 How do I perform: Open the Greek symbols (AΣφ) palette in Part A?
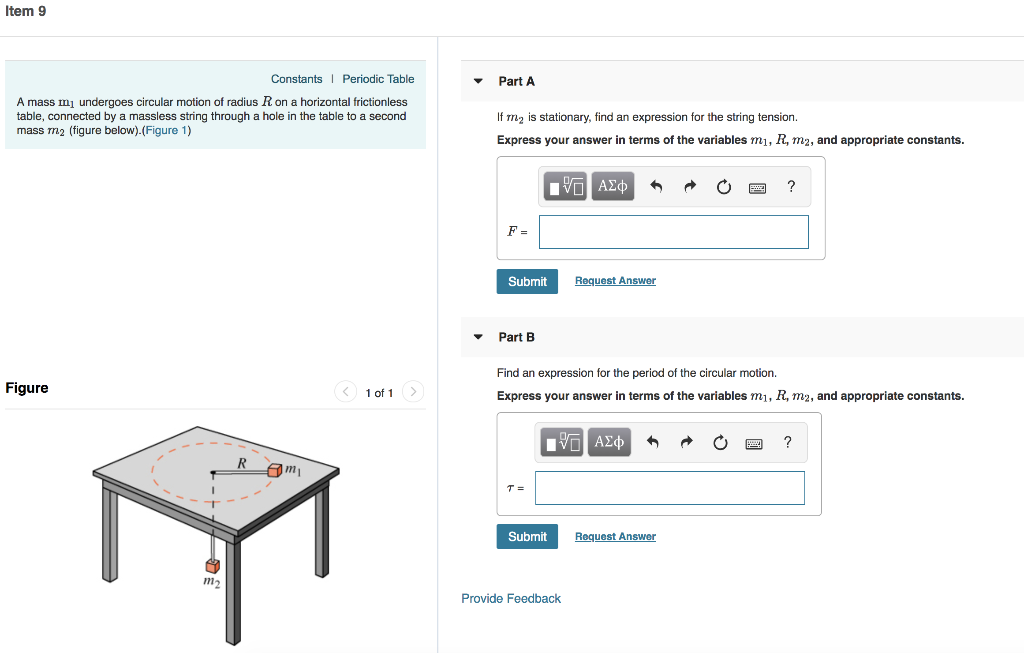coord(612,186)
